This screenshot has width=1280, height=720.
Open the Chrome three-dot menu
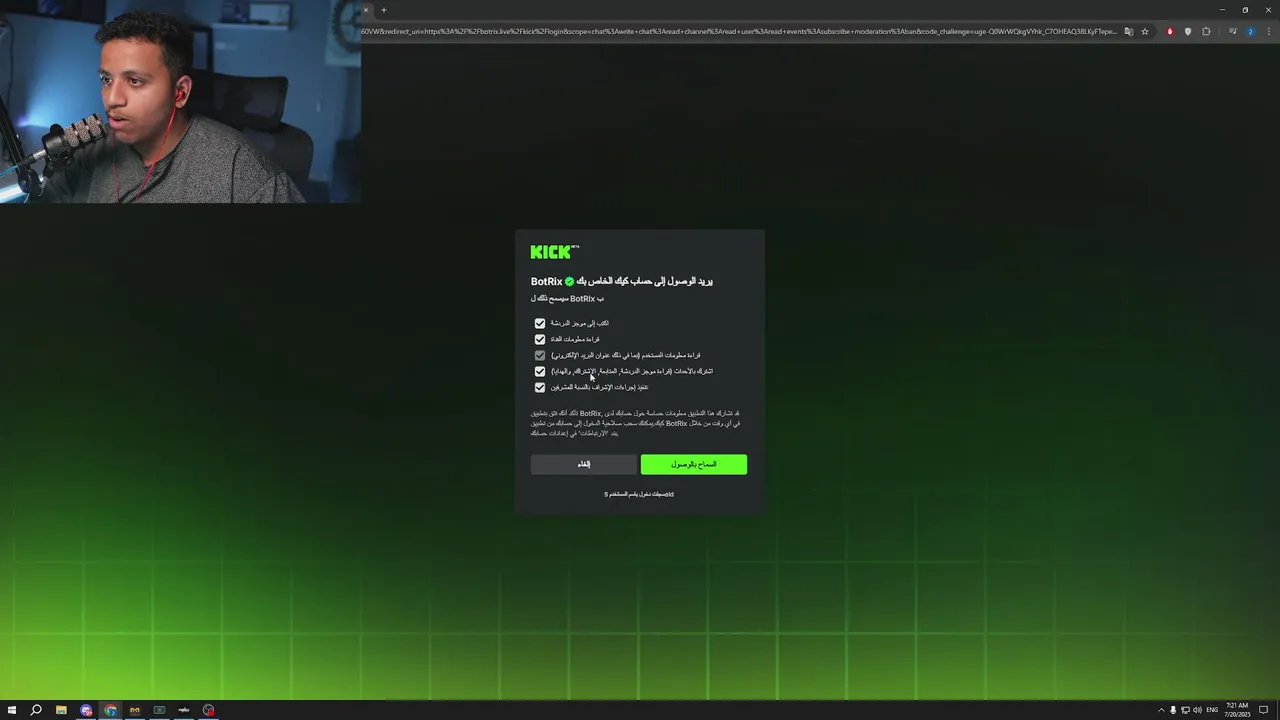(1267, 31)
